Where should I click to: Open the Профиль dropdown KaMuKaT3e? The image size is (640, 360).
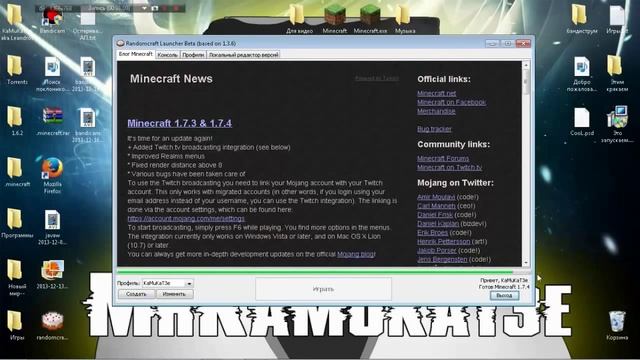(x=167, y=283)
